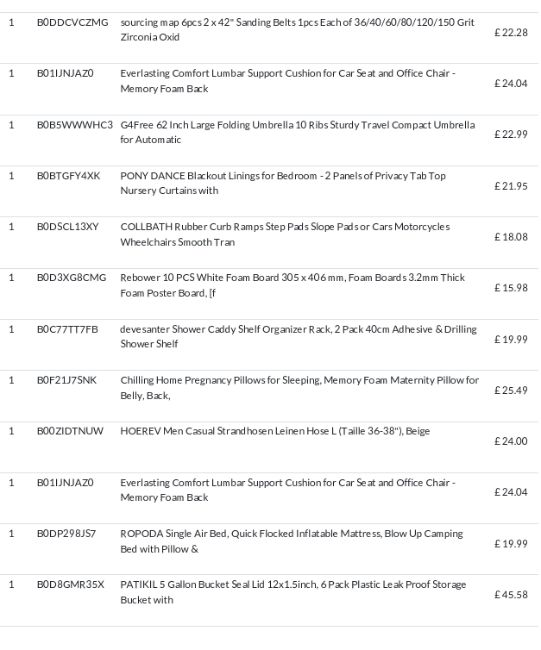Click the £24.00 price for HOEREV
541x650 pixels.
(511, 441)
